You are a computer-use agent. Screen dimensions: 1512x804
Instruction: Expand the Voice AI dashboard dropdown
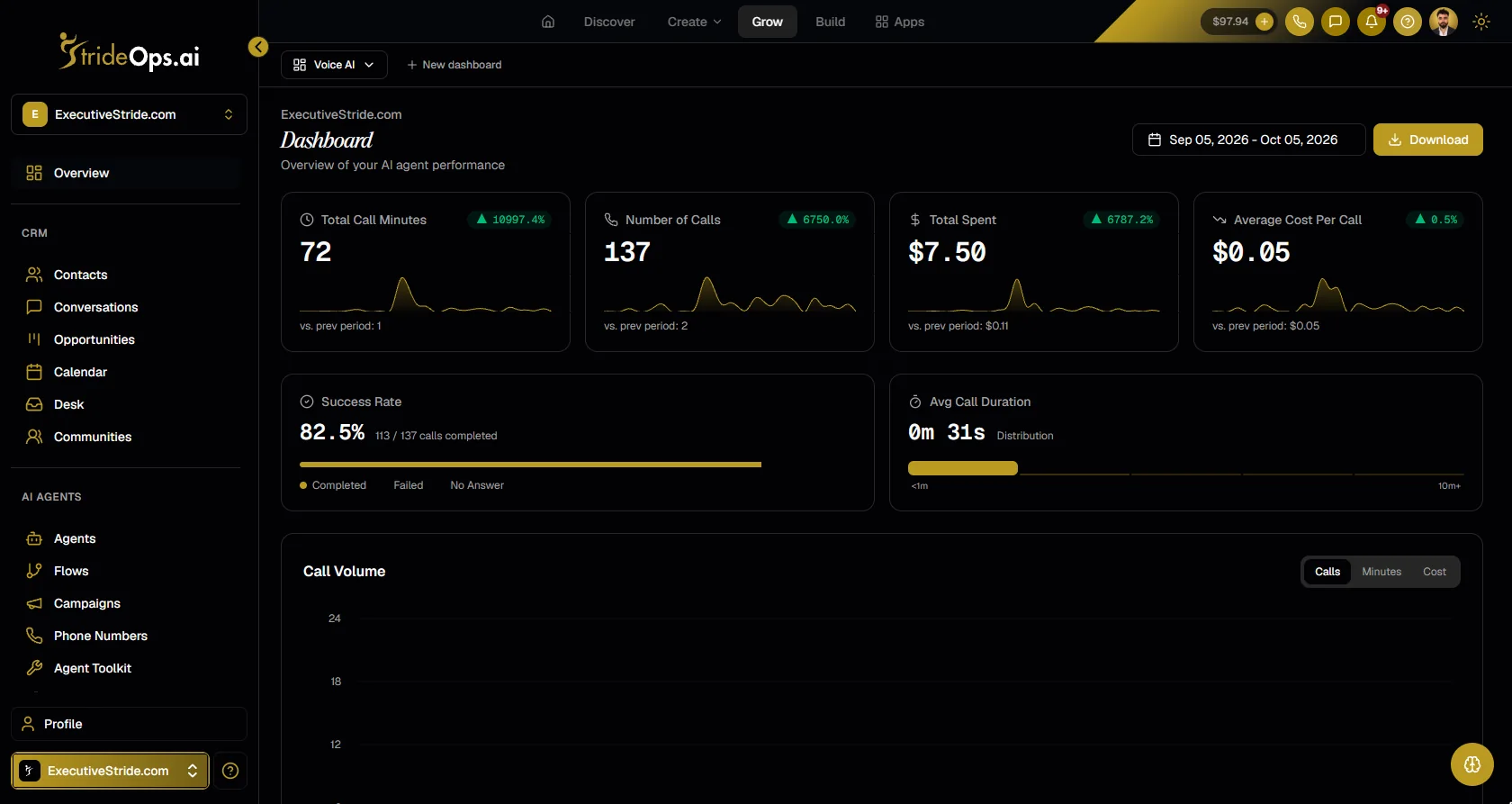[x=334, y=65]
